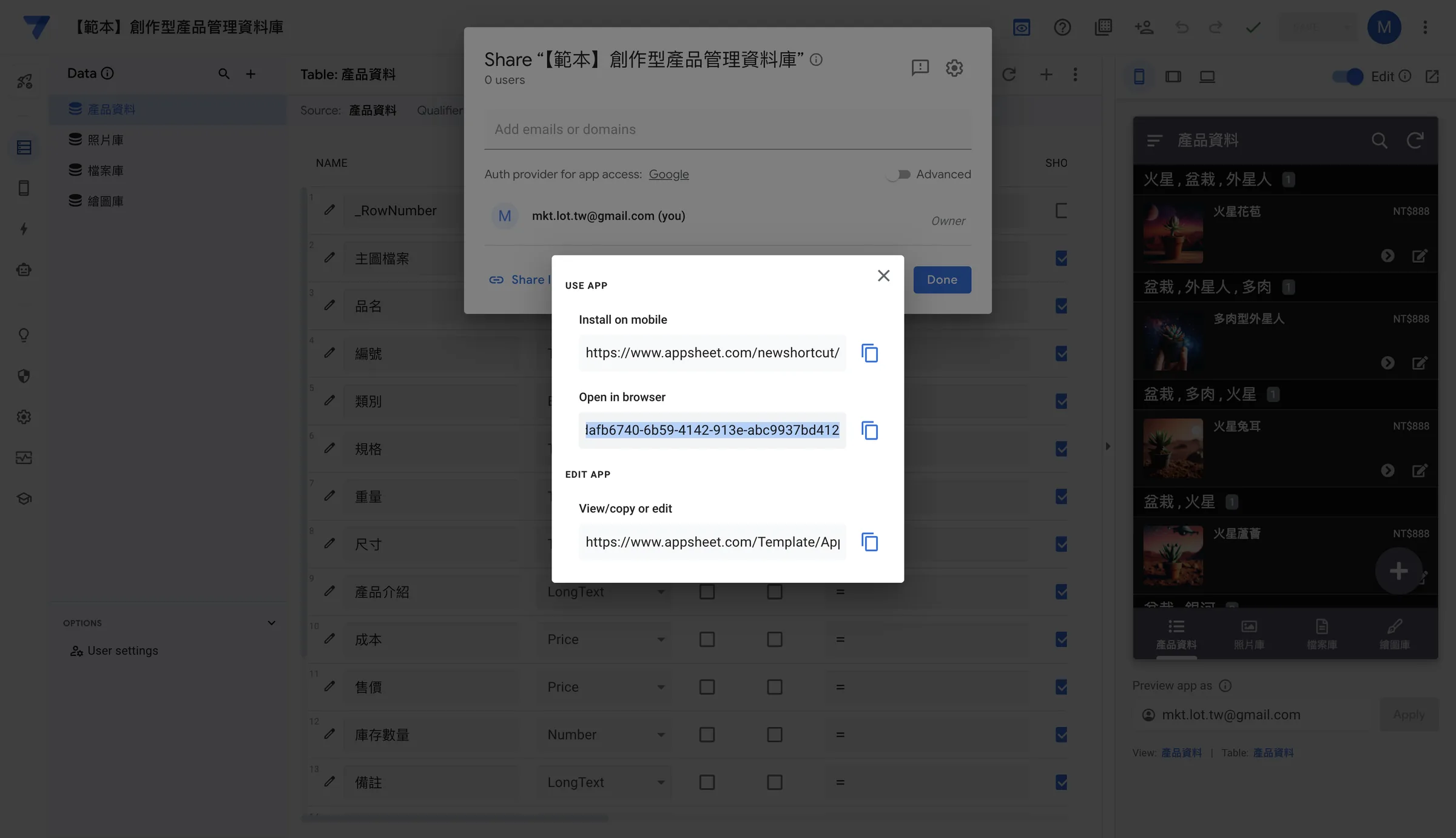Switch preview to mobile device view
This screenshot has height=838, width=1456.
coord(1139,76)
